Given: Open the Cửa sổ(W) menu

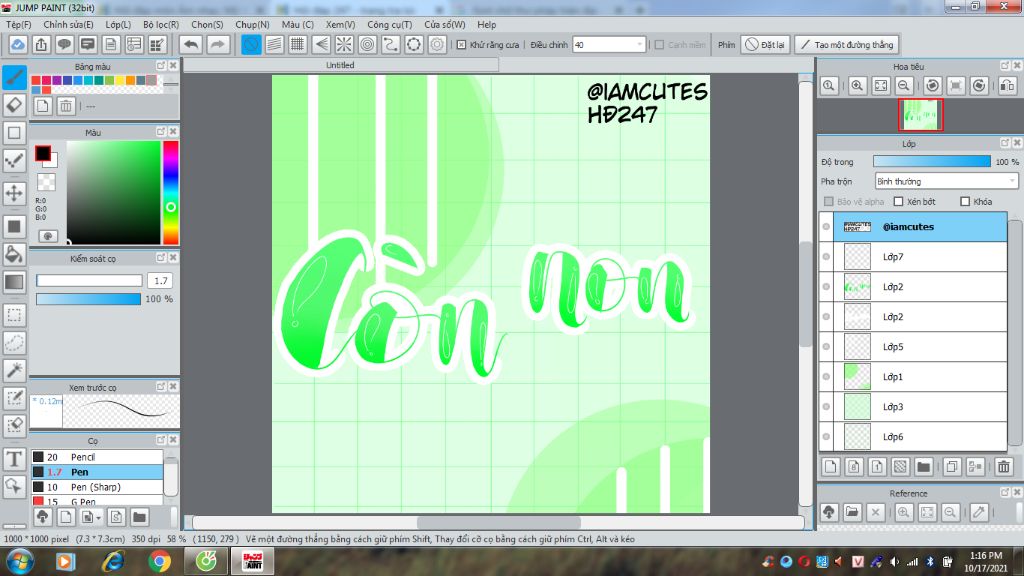Looking at the screenshot, I should (445, 24).
